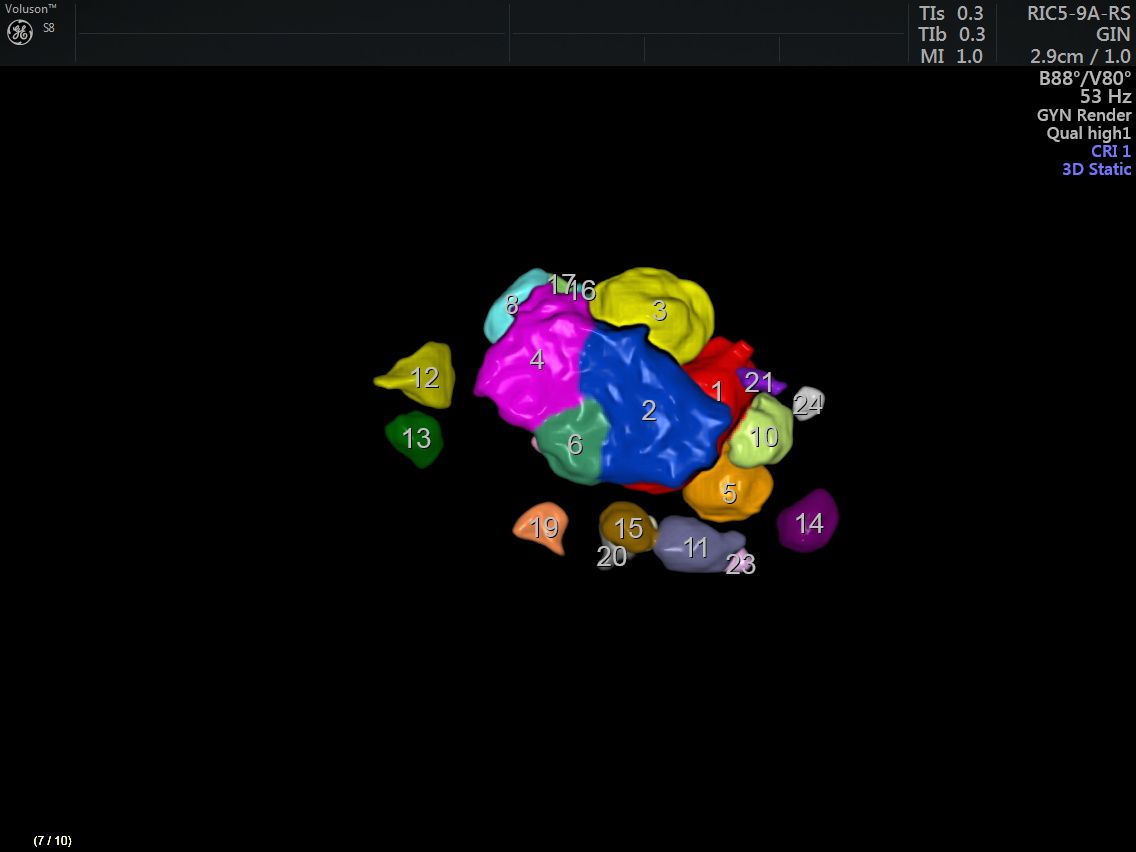The image size is (1136, 852).
Task: Select the purple follicle labeled 14
Action: point(808,522)
